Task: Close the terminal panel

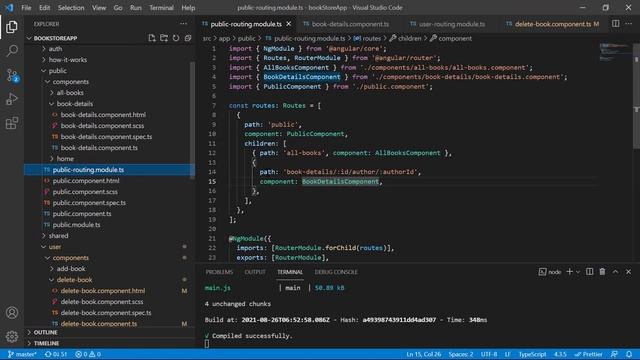Action: [629, 272]
